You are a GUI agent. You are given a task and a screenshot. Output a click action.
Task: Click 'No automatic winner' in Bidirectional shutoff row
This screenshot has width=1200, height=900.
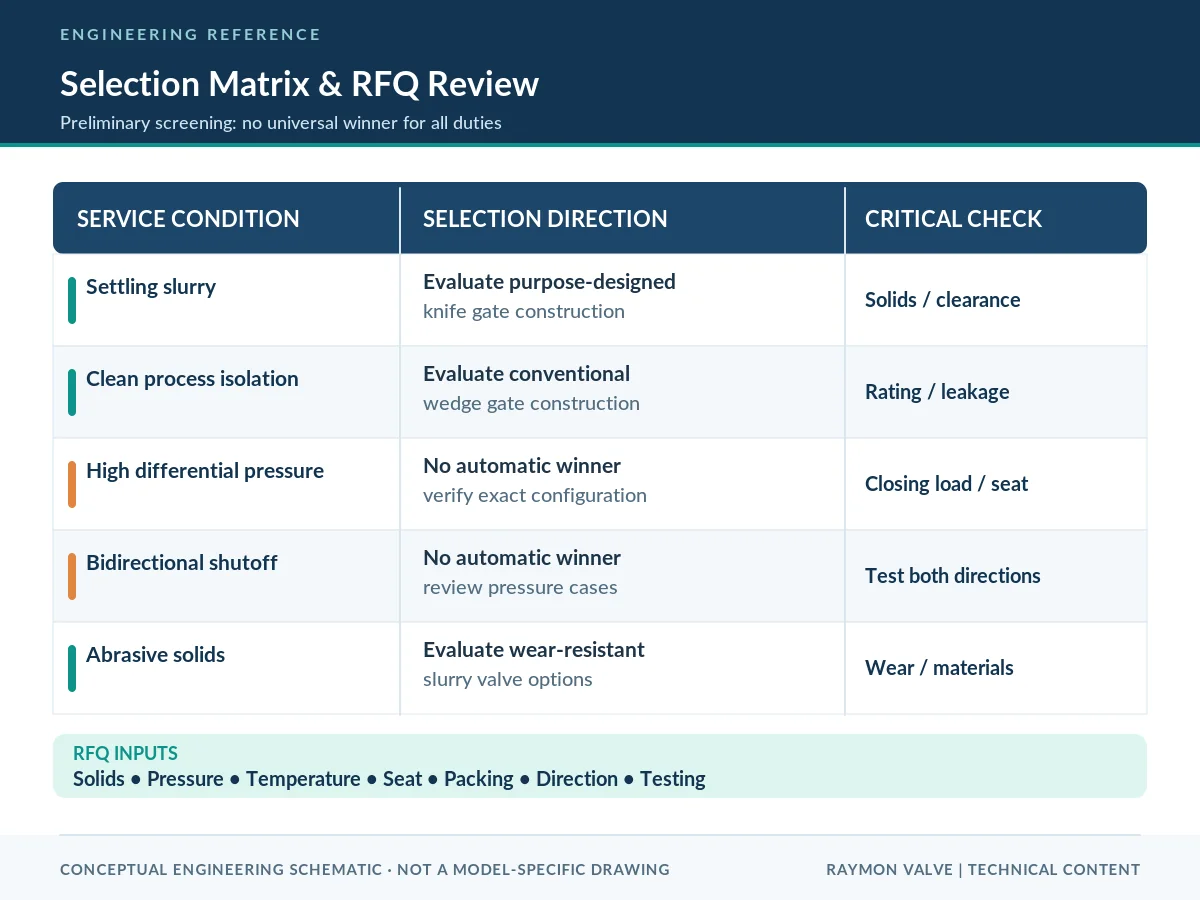[x=522, y=558]
